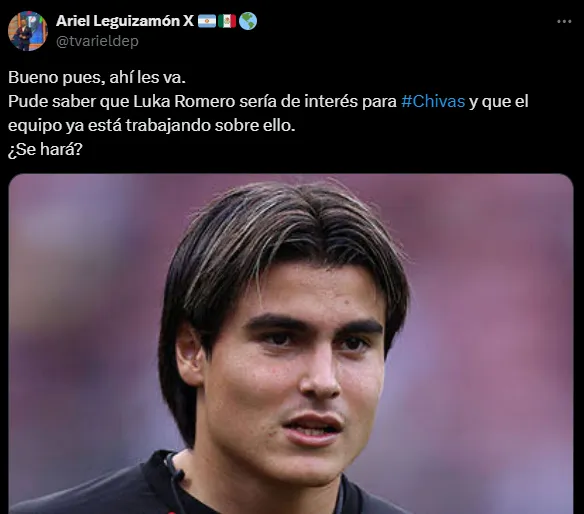Open the @tvarieldep handle profile
The width and height of the screenshot is (584, 514).
(97, 41)
